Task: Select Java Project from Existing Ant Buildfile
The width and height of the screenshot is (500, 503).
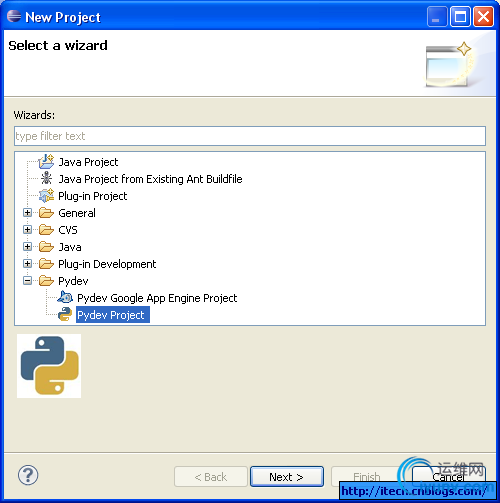Action: coord(150,179)
